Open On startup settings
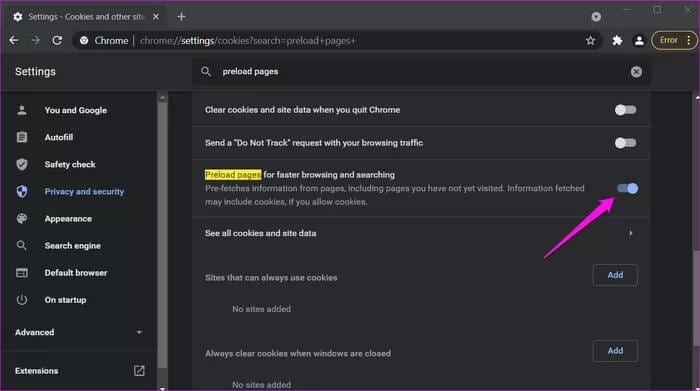 [65, 300]
